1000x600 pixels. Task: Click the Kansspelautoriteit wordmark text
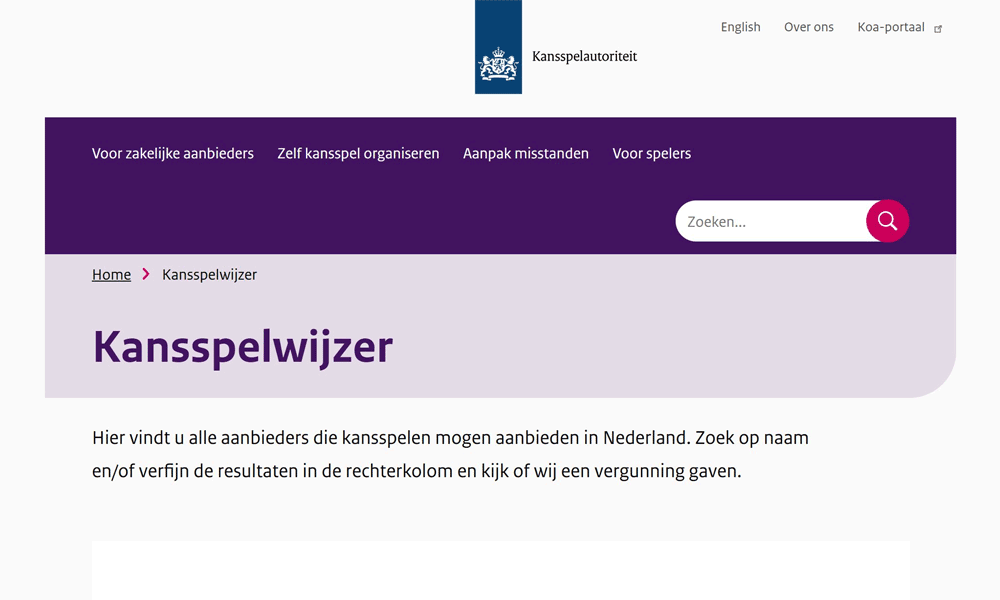[x=584, y=56]
